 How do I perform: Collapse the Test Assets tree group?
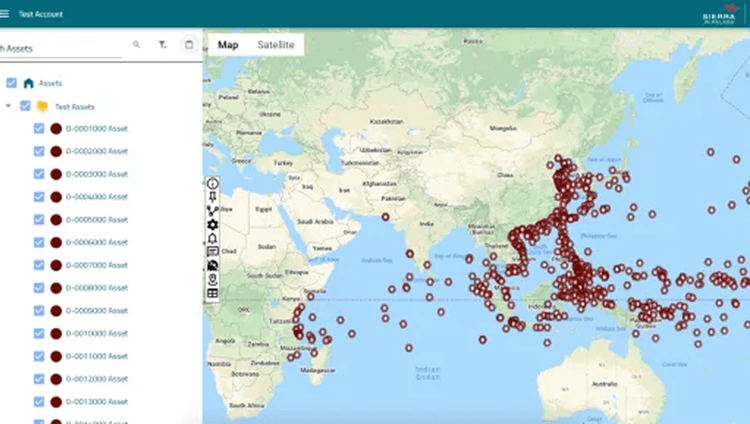pos(8,106)
